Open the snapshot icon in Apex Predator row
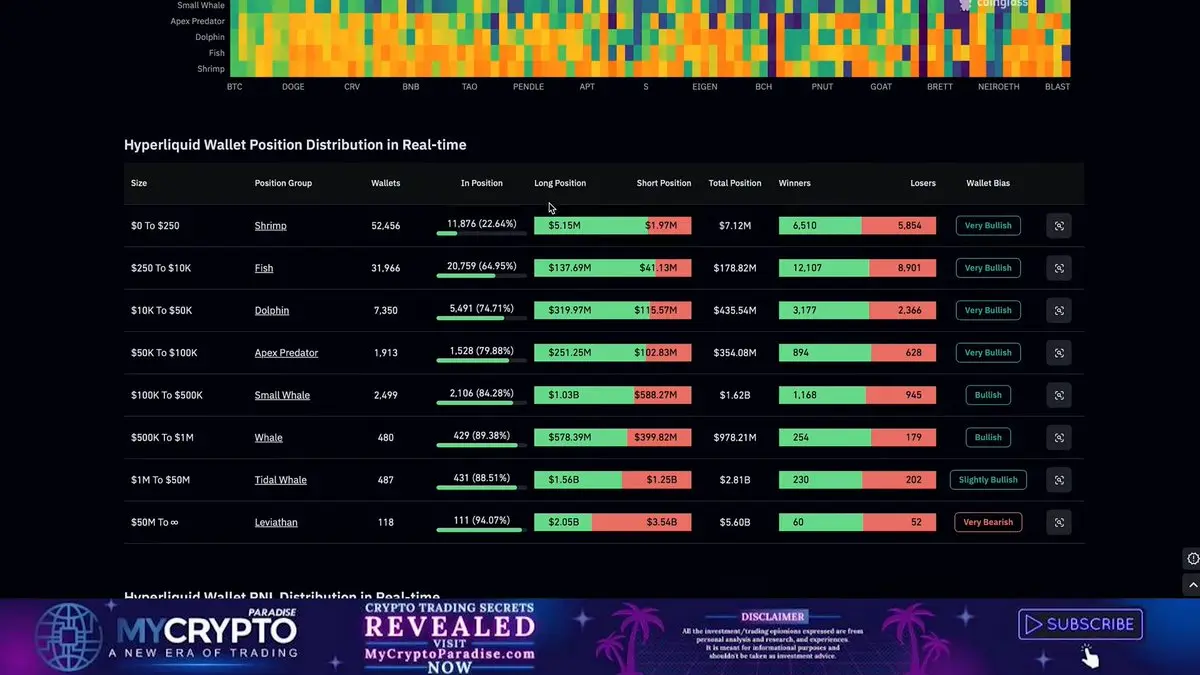The image size is (1200, 675). coord(1059,353)
